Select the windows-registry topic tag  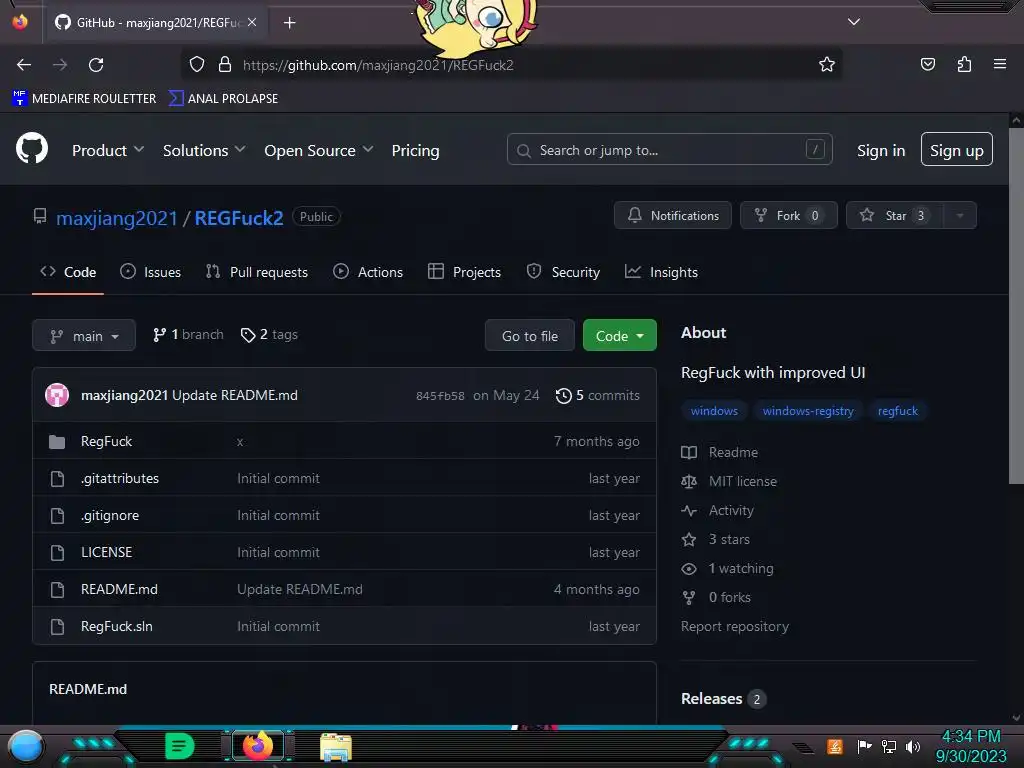point(808,411)
